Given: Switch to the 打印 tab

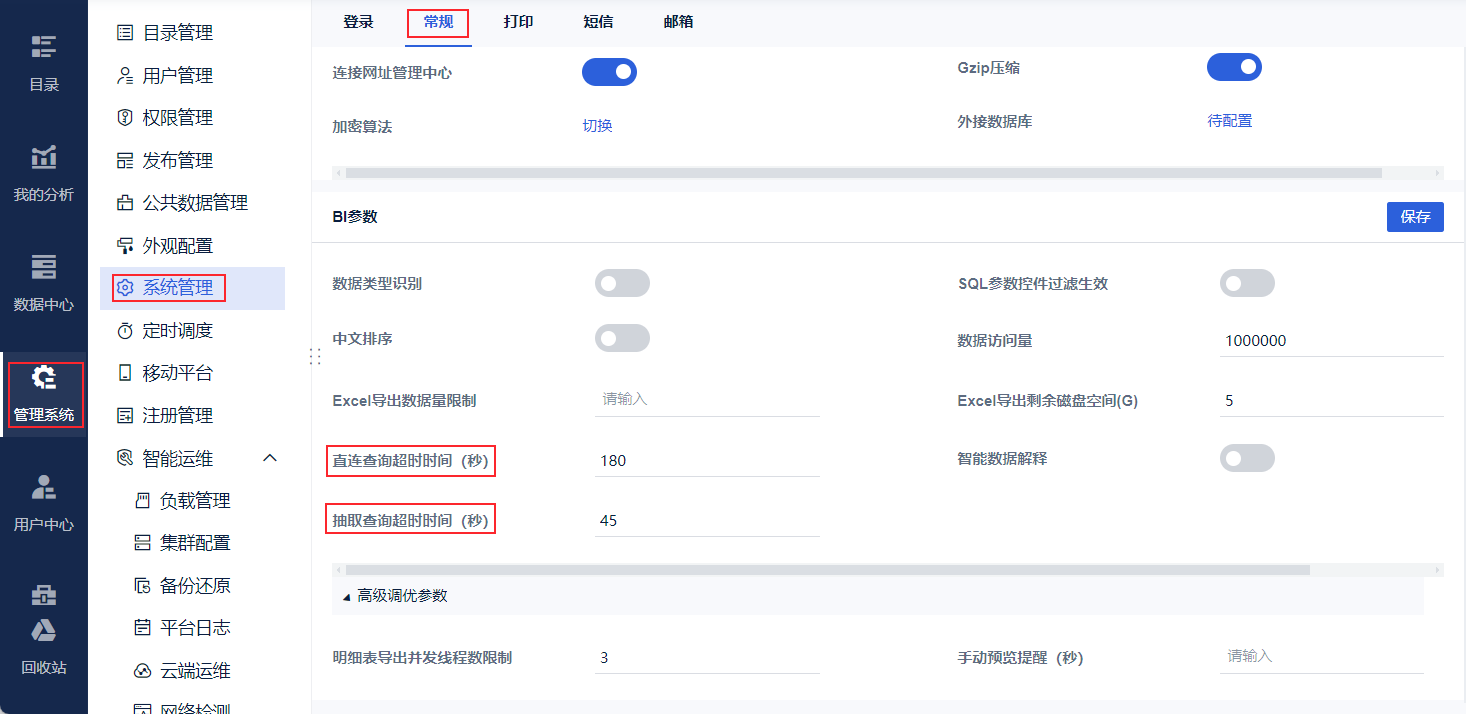Looking at the screenshot, I should (x=518, y=22).
